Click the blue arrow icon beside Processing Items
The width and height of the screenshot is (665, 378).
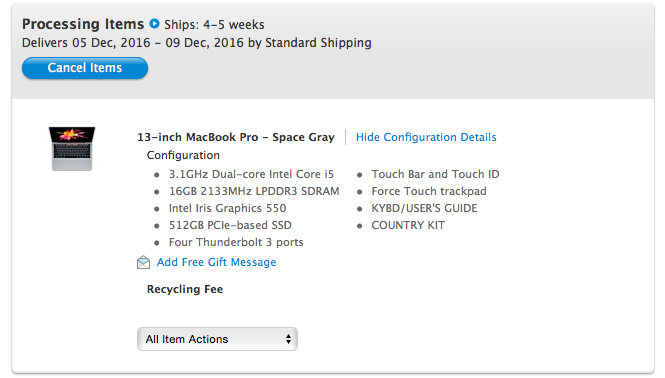tap(154, 24)
